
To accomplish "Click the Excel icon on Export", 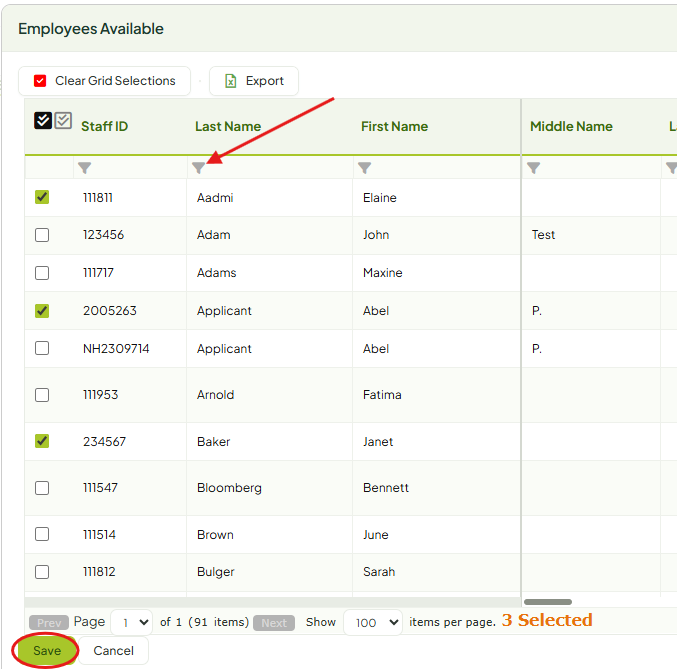I will coord(231,81).
